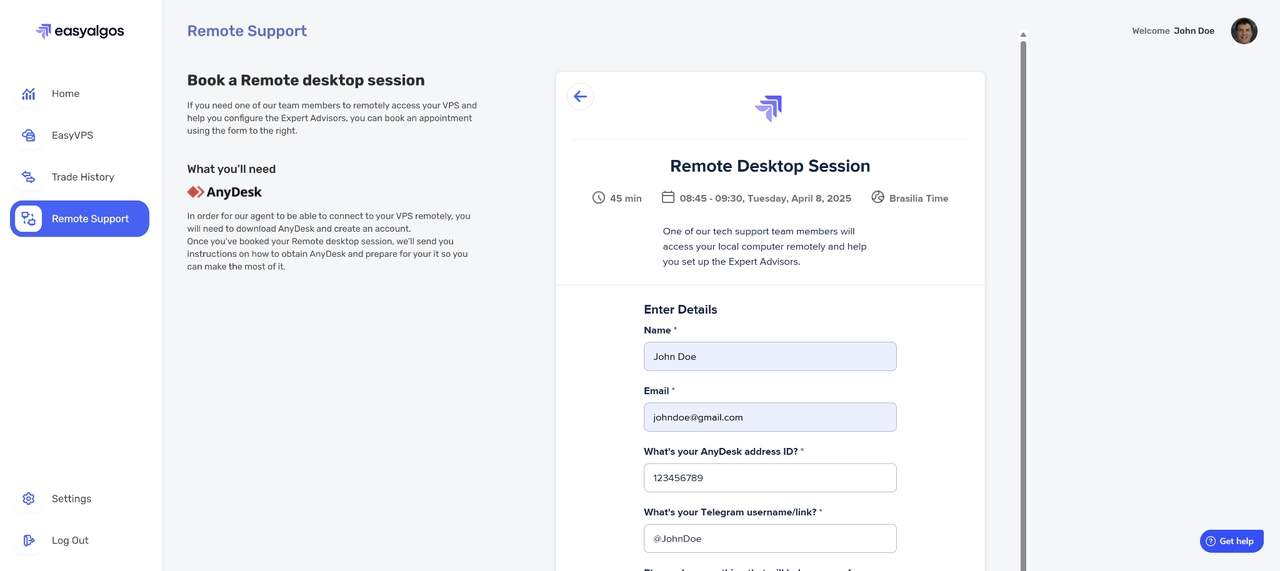Click the Name input field
Viewport: 1280px width, 571px height.
(770, 357)
